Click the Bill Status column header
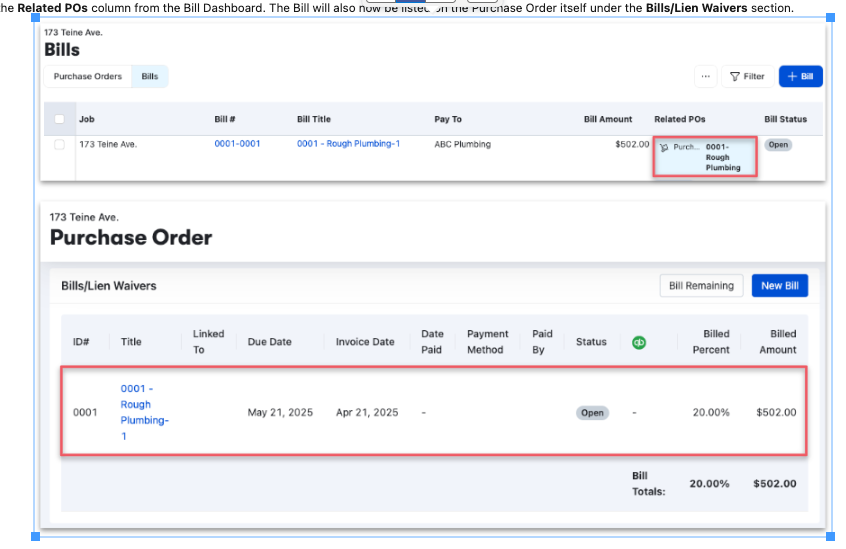Viewport: 846px width, 549px height. click(x=785, y=119)
